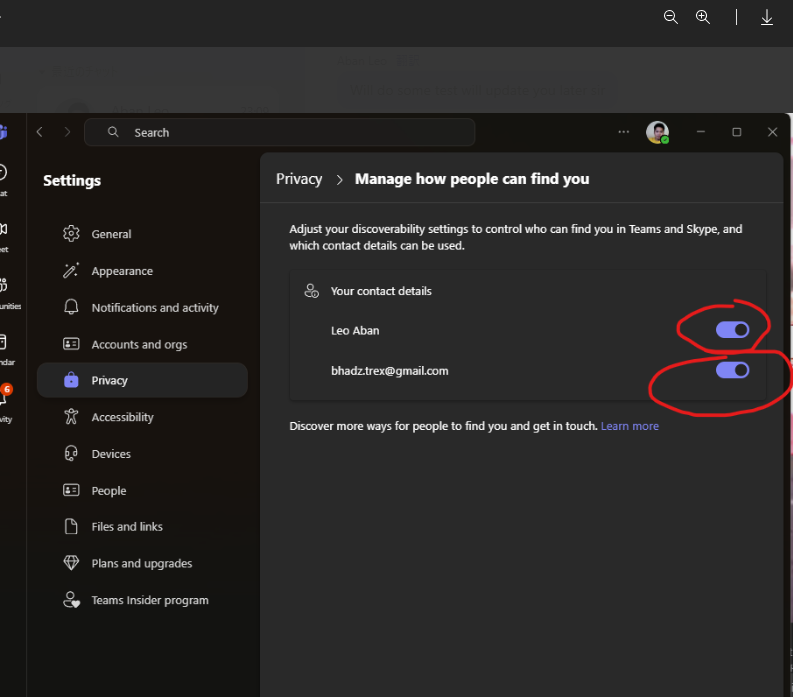Click the Your contact details icon
This screenshot has height=697, width=793.
pos(312,291)
